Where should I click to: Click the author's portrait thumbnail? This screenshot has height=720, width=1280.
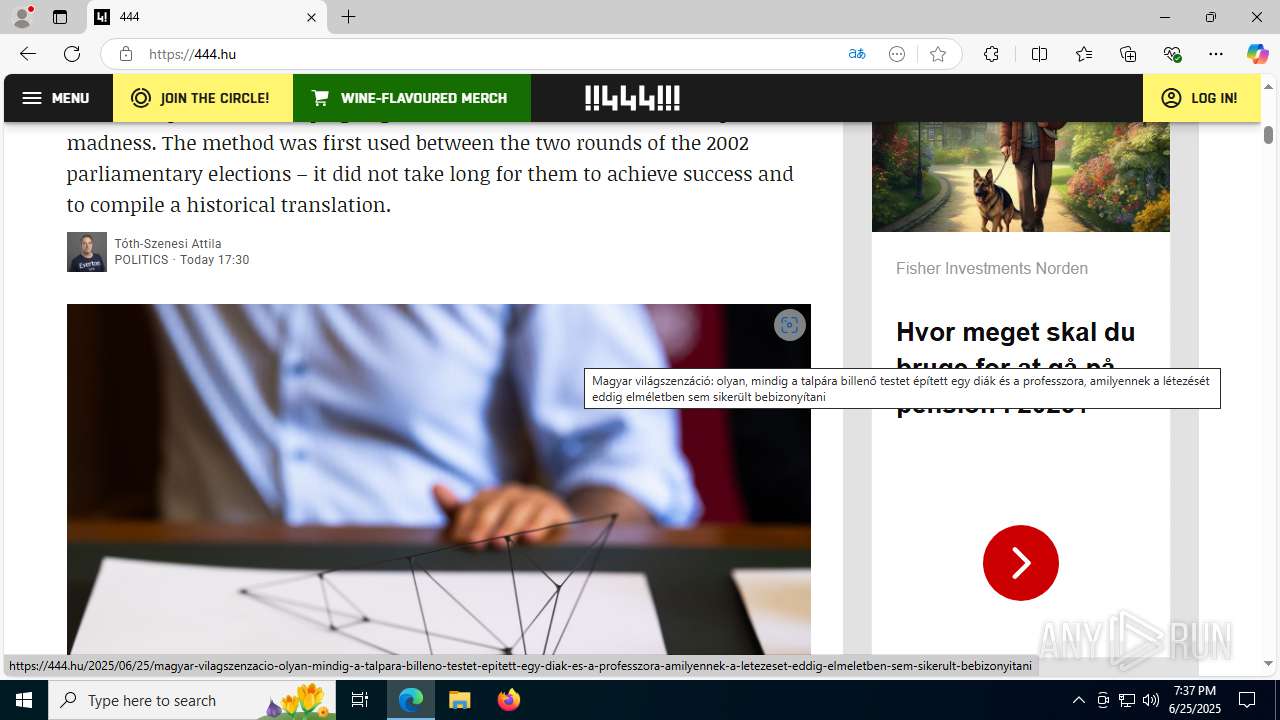87,252
